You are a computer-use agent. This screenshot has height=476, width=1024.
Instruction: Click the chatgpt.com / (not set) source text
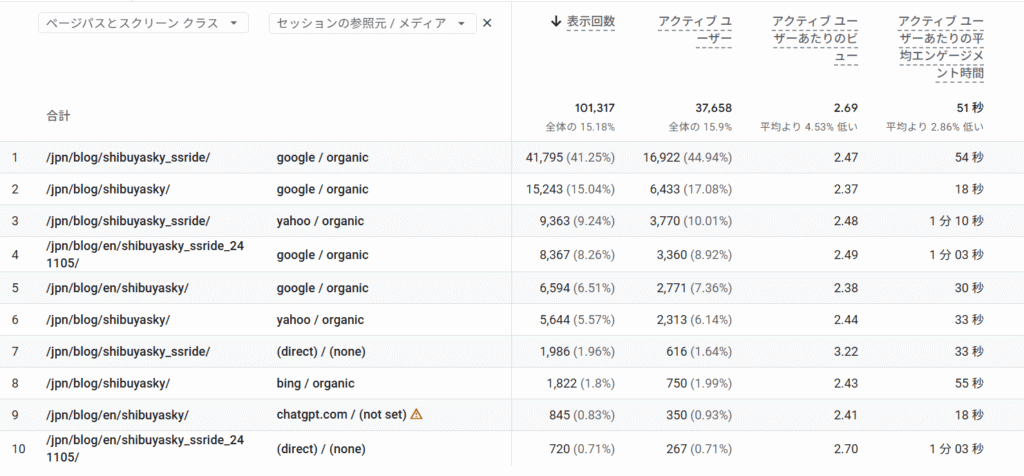pyautogui.click(x=341, y=415)
